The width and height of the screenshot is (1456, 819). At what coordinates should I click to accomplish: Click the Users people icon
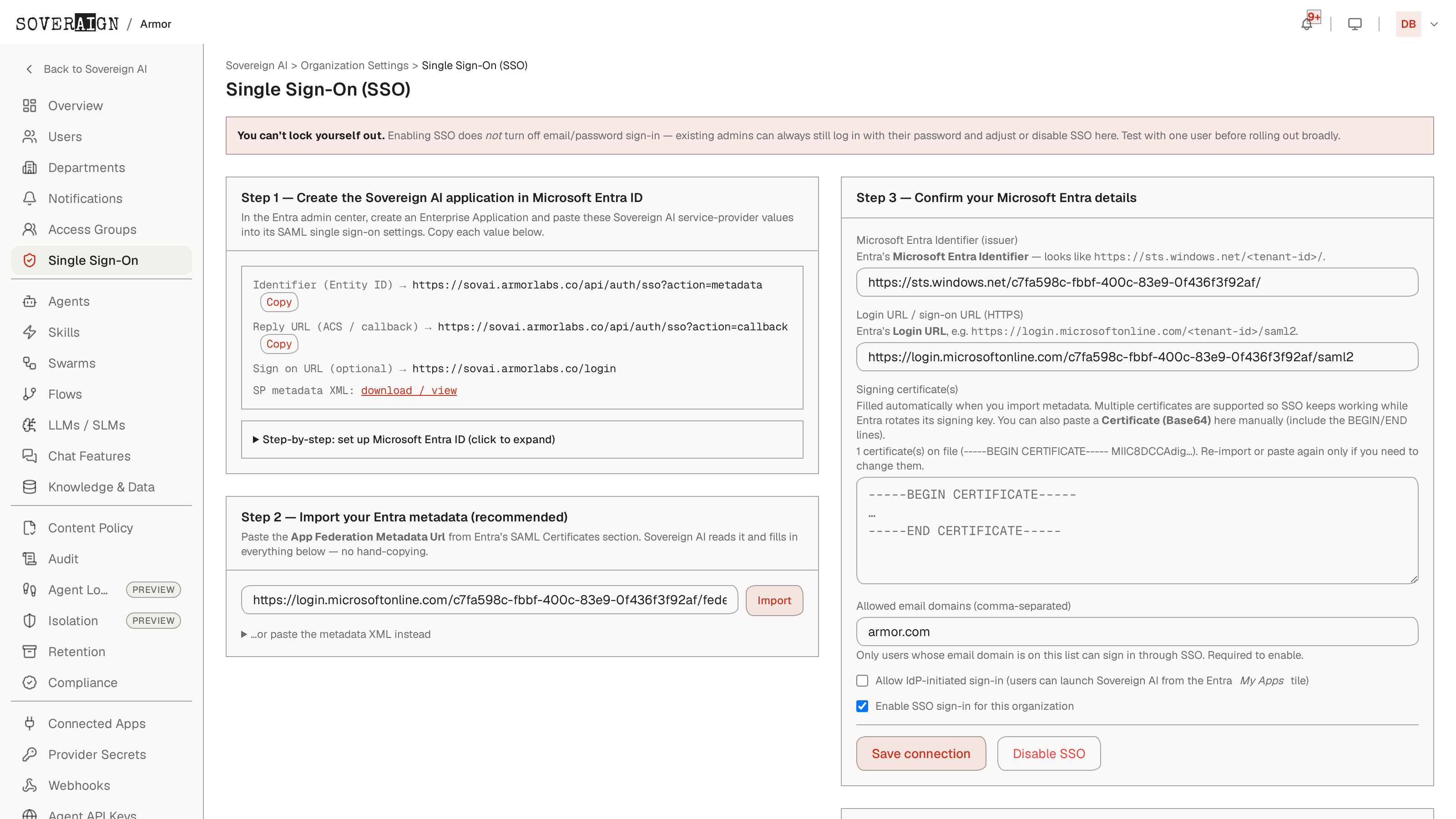[30, 137]
